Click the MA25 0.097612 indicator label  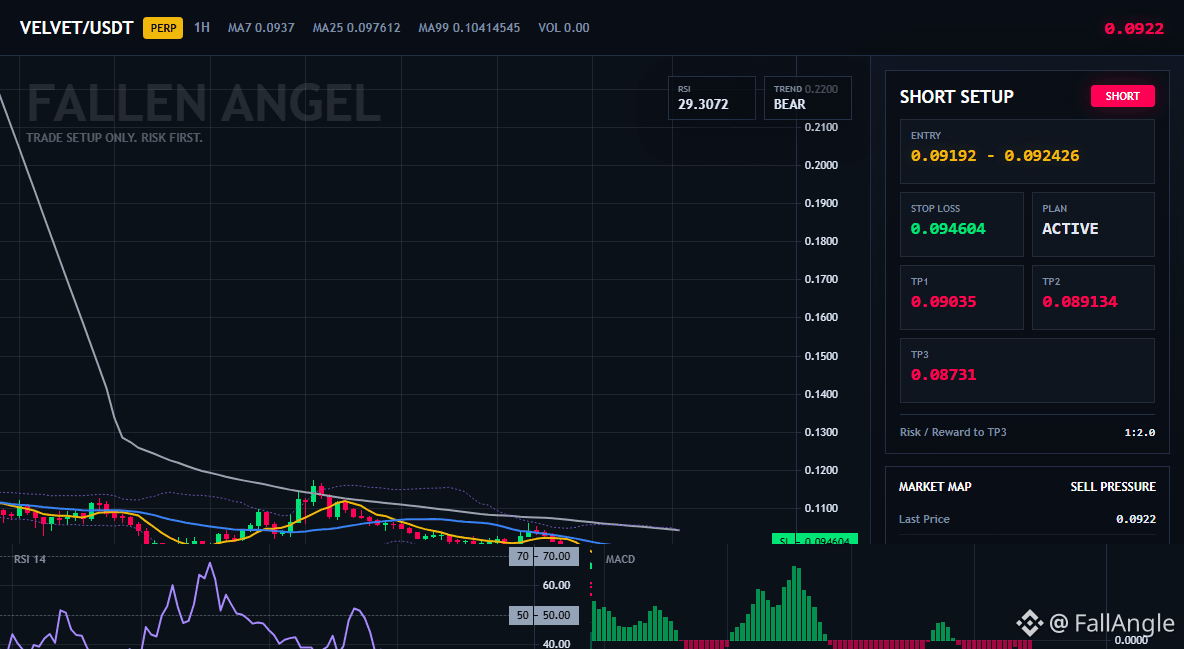(356, 27)
